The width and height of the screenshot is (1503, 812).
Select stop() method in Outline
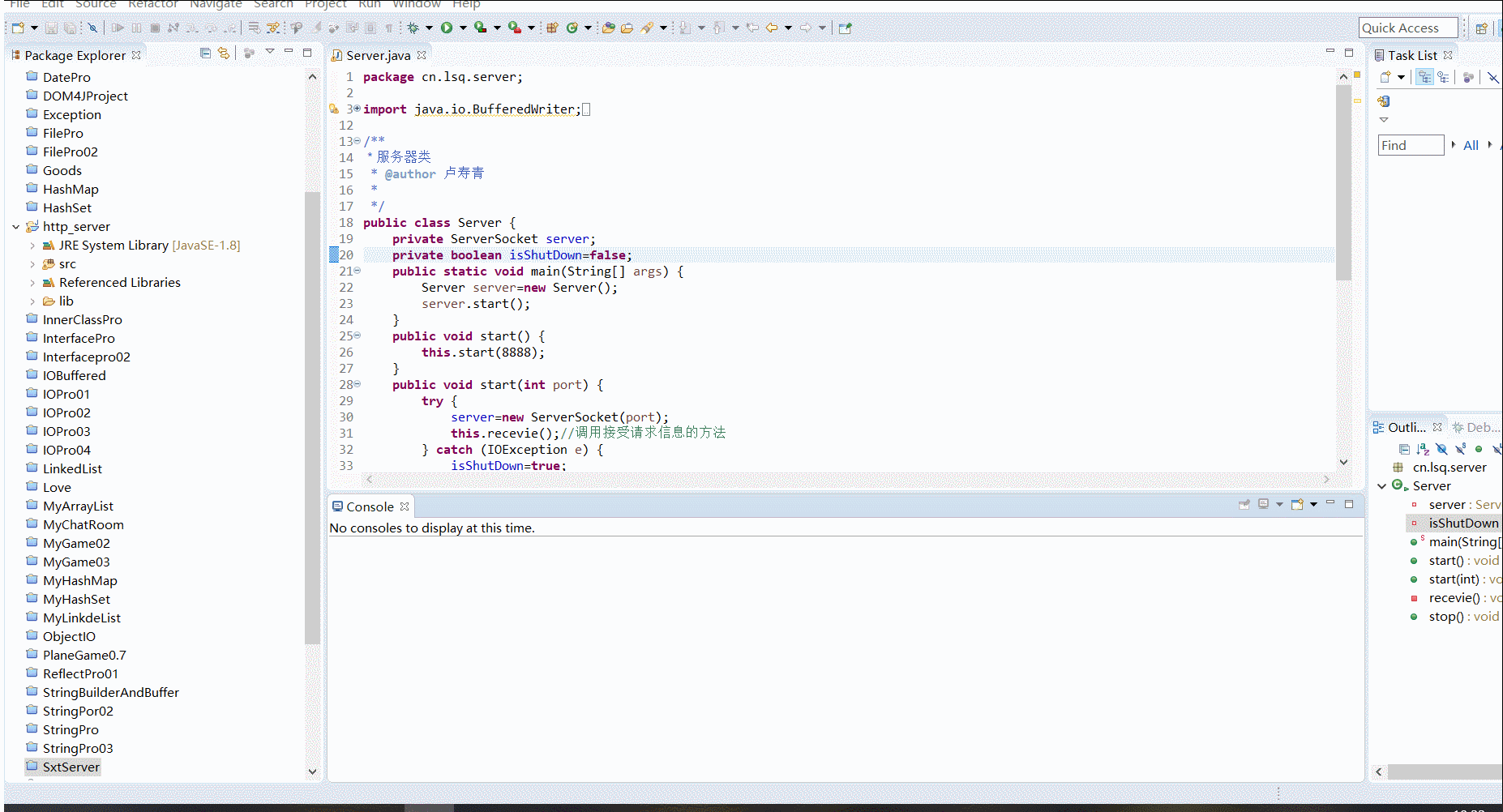(x=1454, y=616)
